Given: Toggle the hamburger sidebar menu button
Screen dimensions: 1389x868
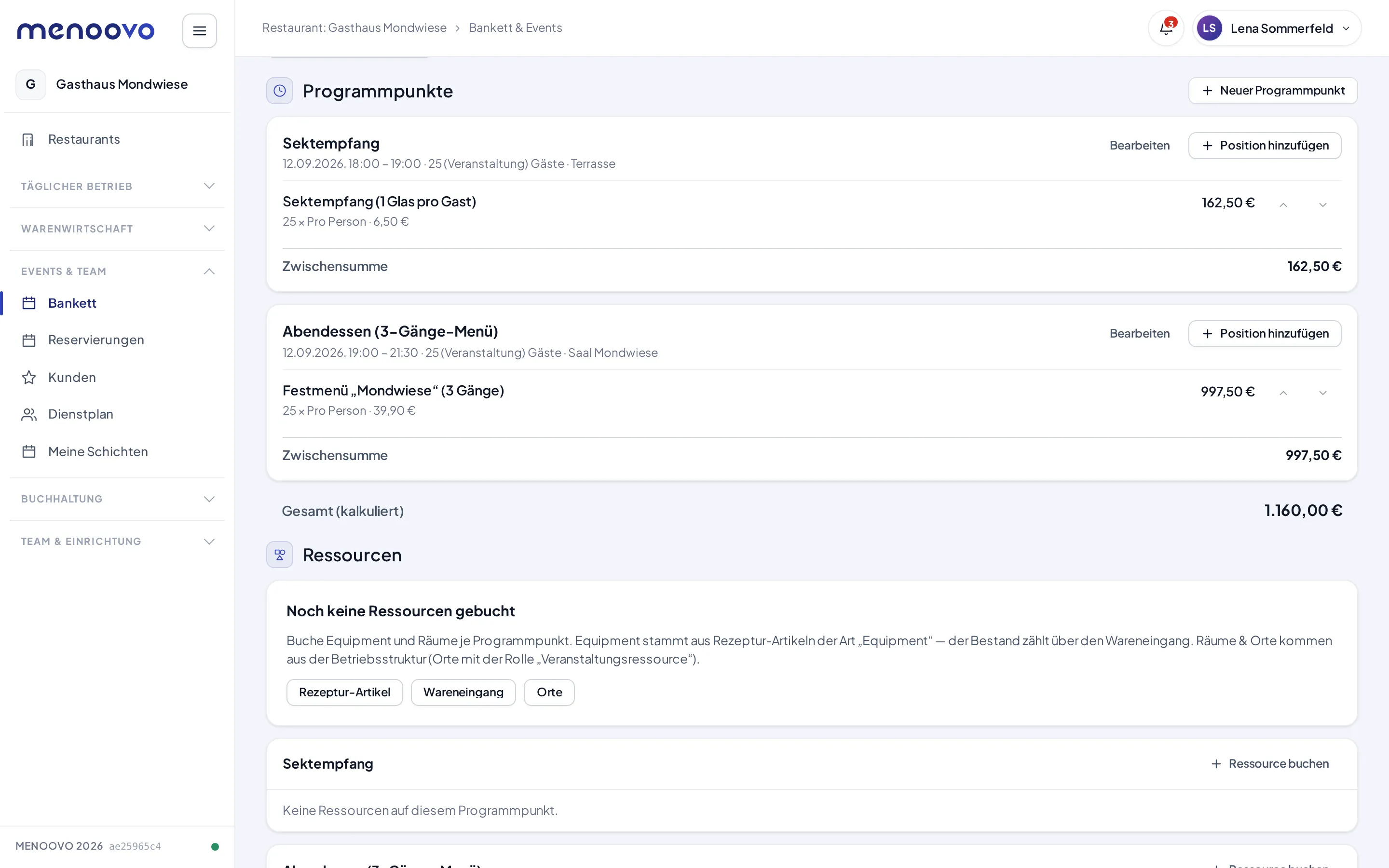Looking at the screenshot, I should tap(199, 30).
